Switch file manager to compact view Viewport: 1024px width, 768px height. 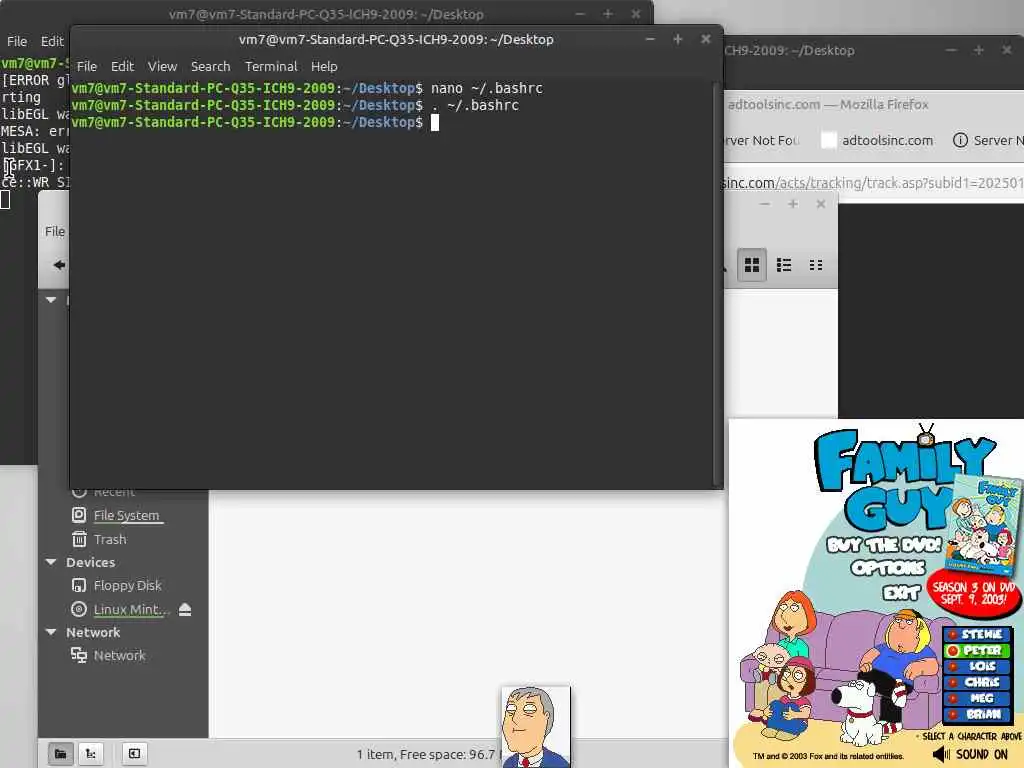[x=816, y=264]
